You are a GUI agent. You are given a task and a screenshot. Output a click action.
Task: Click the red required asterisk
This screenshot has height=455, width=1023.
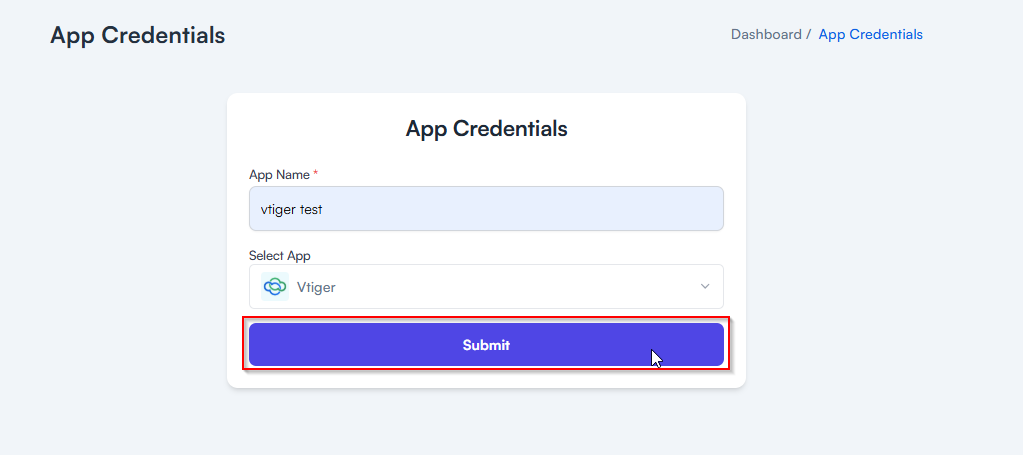click(316, 174)
